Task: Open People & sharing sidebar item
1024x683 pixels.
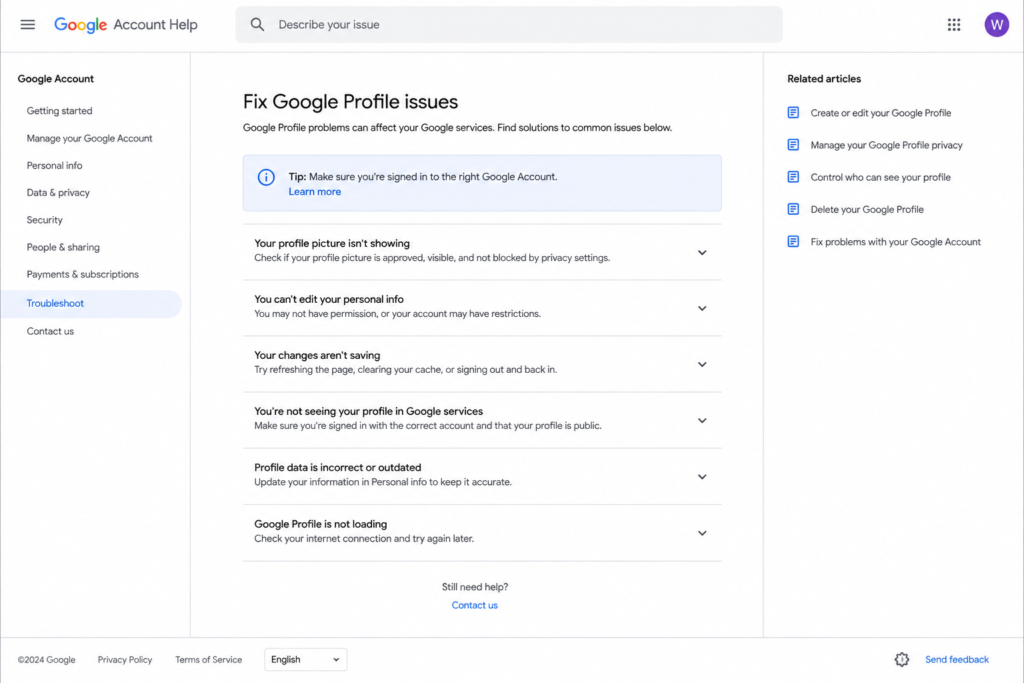Action: tap(63, 247)
